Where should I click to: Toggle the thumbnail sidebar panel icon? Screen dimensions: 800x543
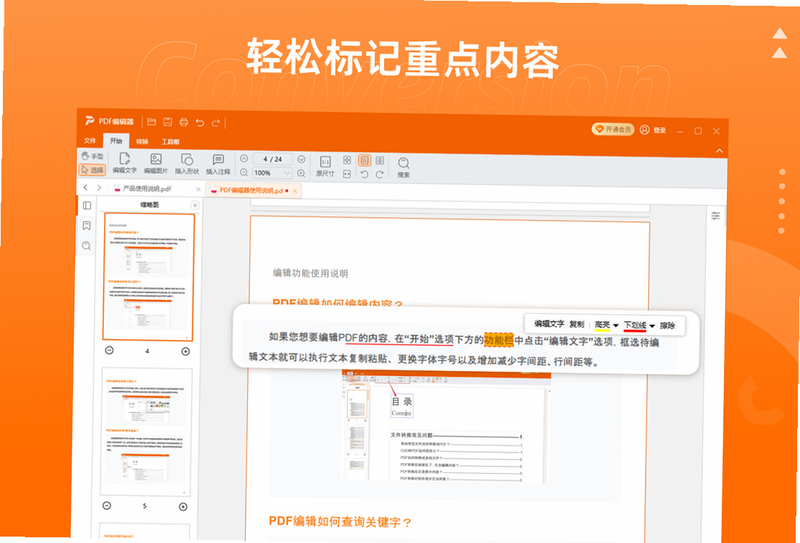click(87, 205)
